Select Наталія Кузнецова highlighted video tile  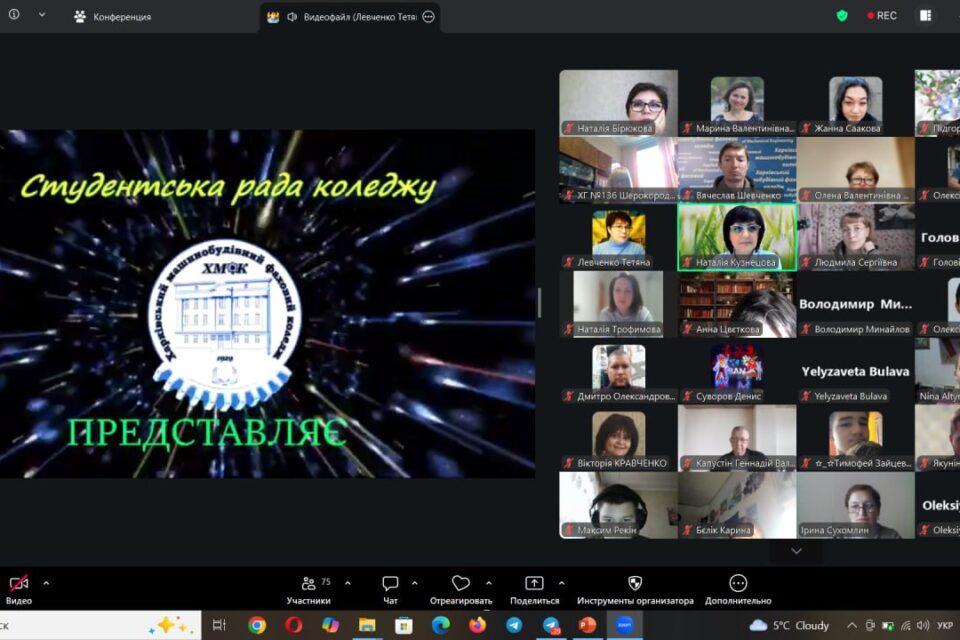click(737, 237)
